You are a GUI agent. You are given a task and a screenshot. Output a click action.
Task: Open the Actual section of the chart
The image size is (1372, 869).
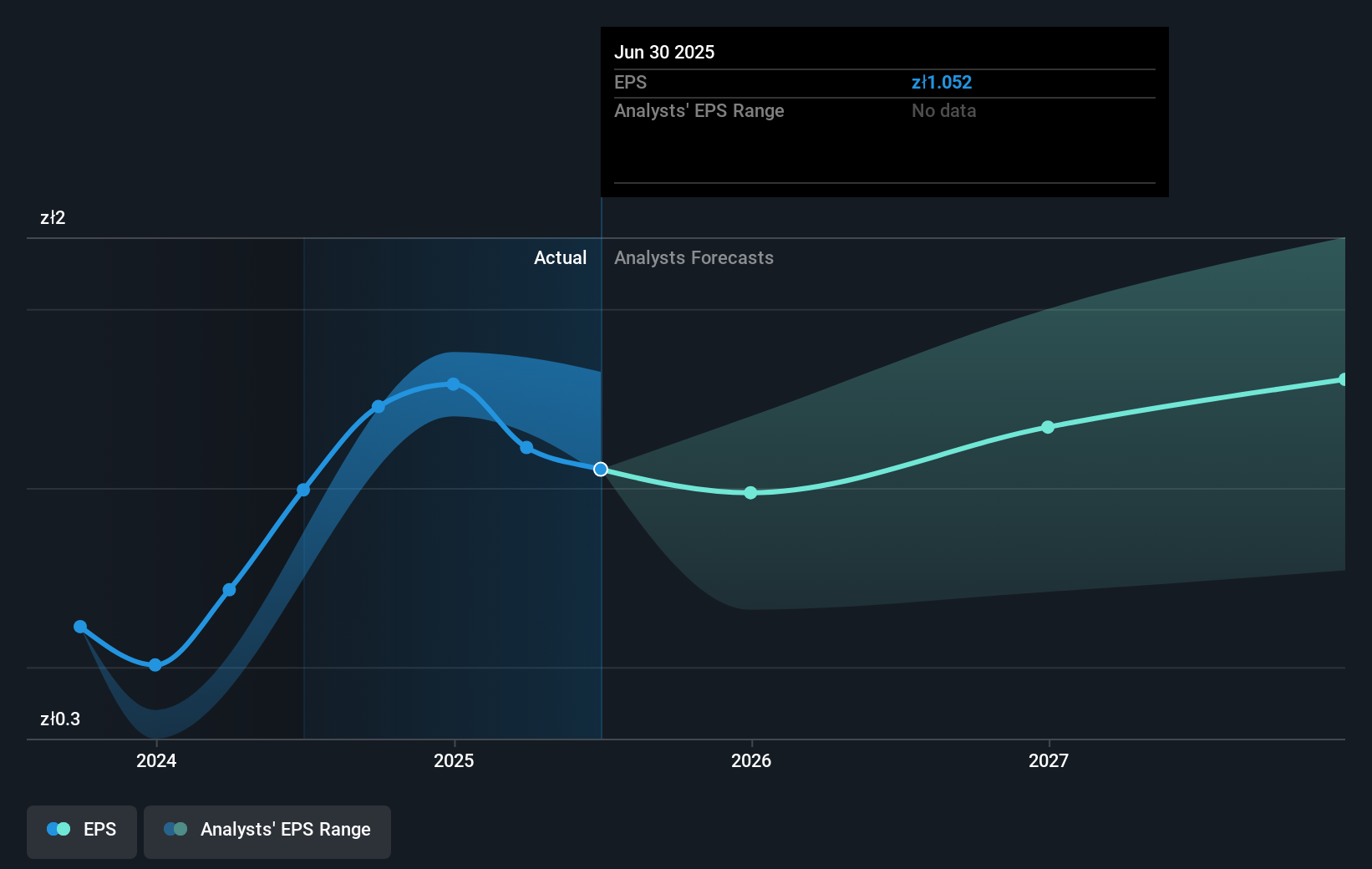560,258
